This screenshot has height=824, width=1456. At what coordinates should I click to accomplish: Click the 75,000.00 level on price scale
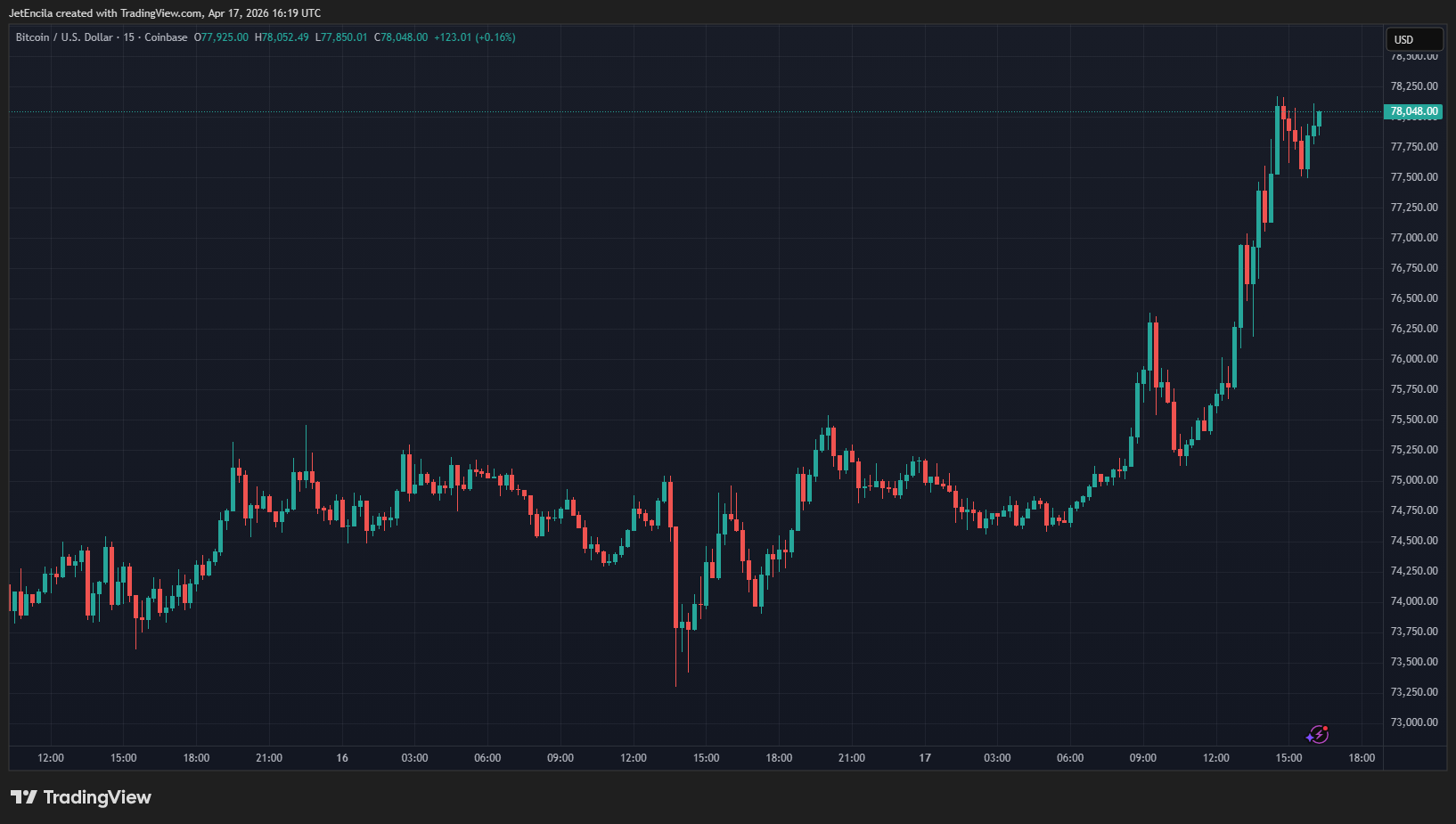1413,480
